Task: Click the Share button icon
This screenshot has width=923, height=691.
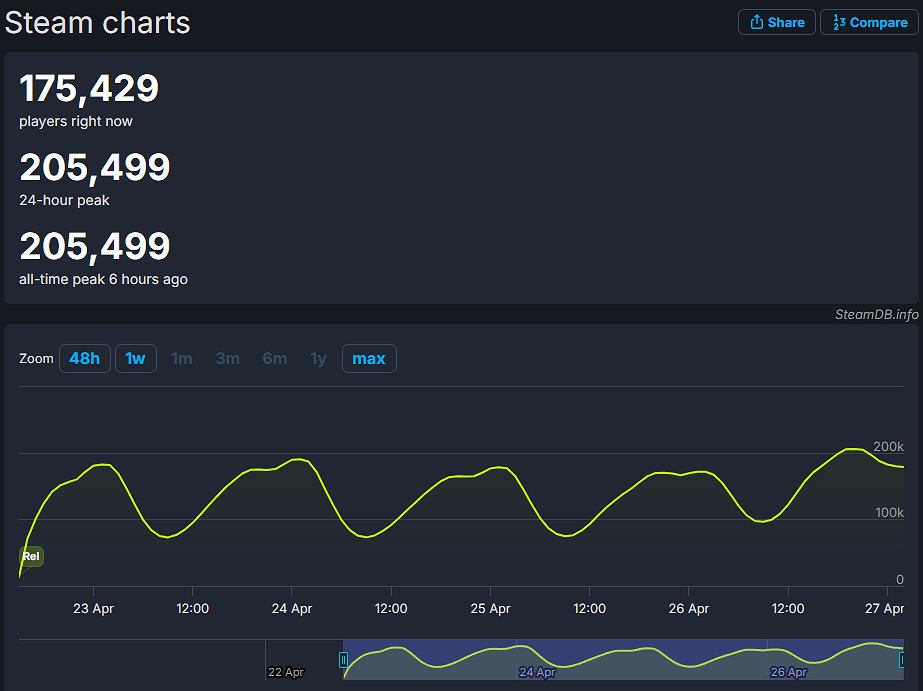Action: click(x=757, y=22)
